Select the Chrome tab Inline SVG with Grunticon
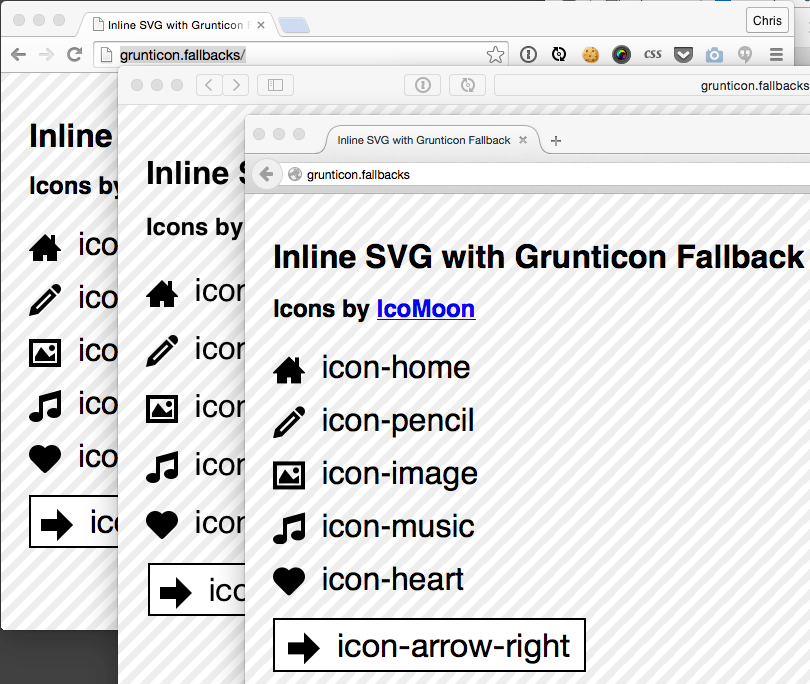The width and height of the screenshot is (810, 684). (x=178, y=25)
